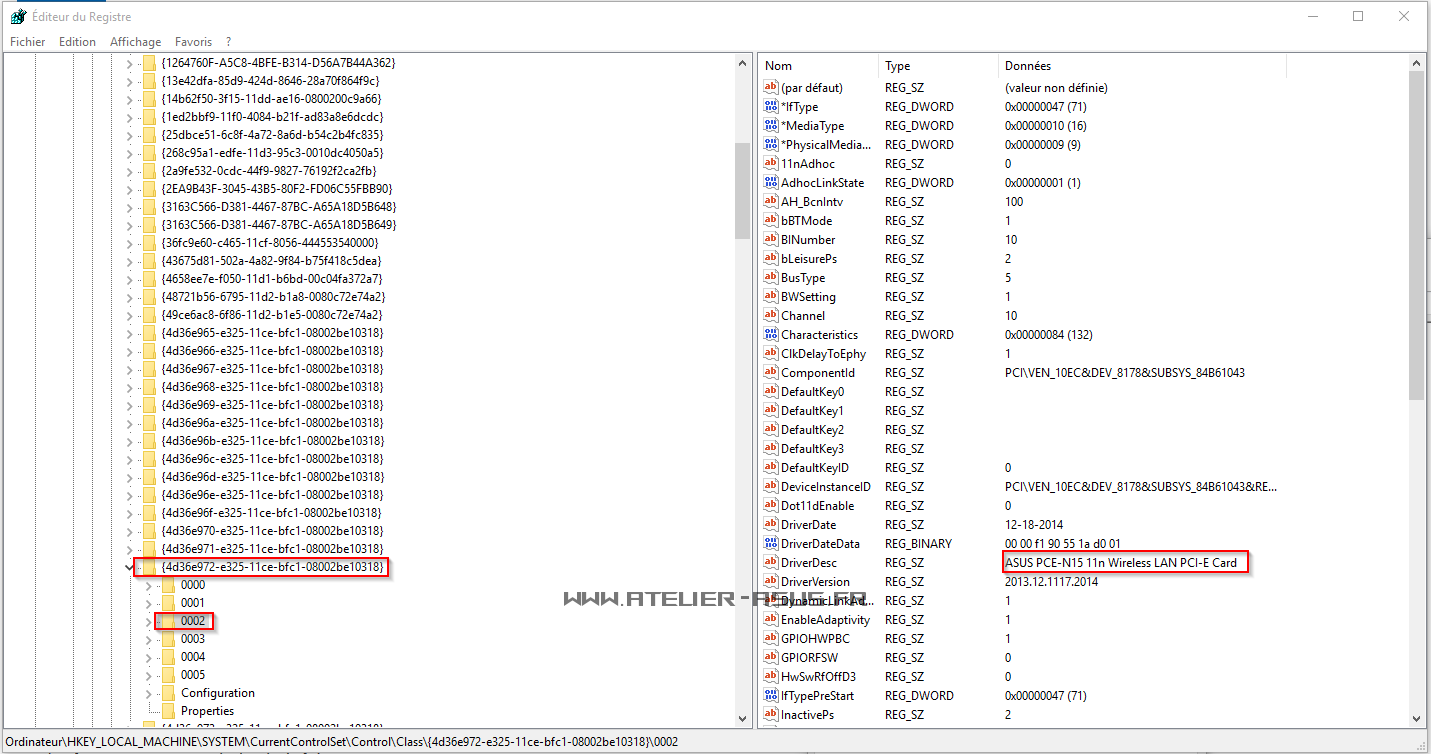
Task: Click the string icon beside DriverDesc
Action: 770,563
